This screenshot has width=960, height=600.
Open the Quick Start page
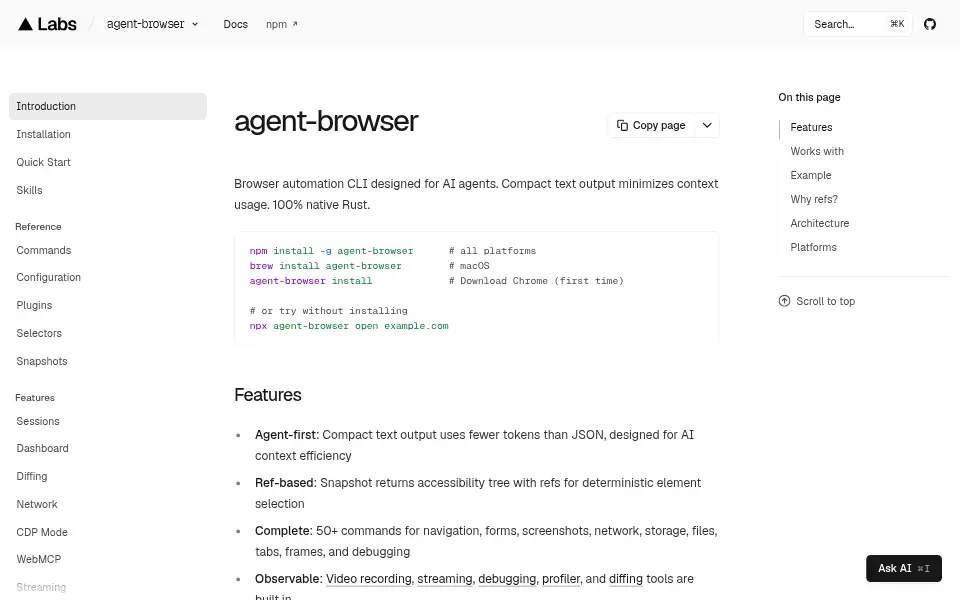43,162
